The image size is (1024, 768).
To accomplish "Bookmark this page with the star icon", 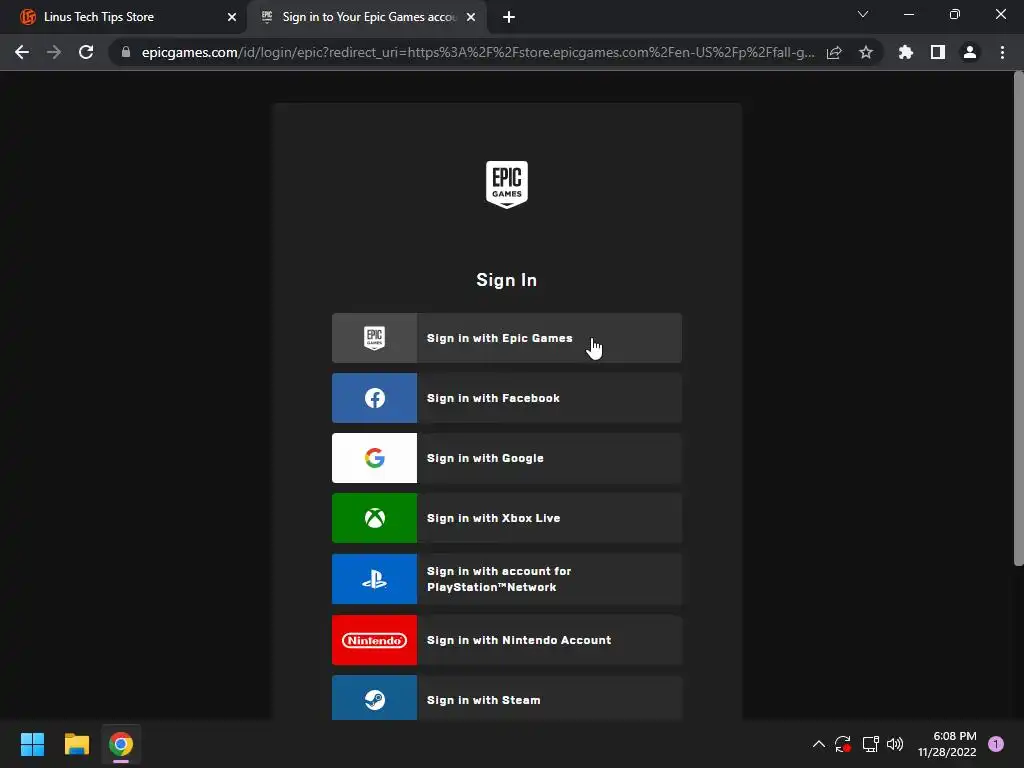I will 866,52.
